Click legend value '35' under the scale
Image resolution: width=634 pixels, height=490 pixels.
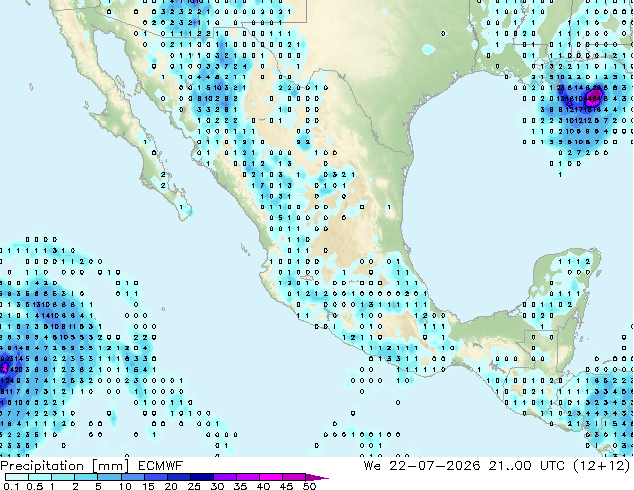pos(241,486)
